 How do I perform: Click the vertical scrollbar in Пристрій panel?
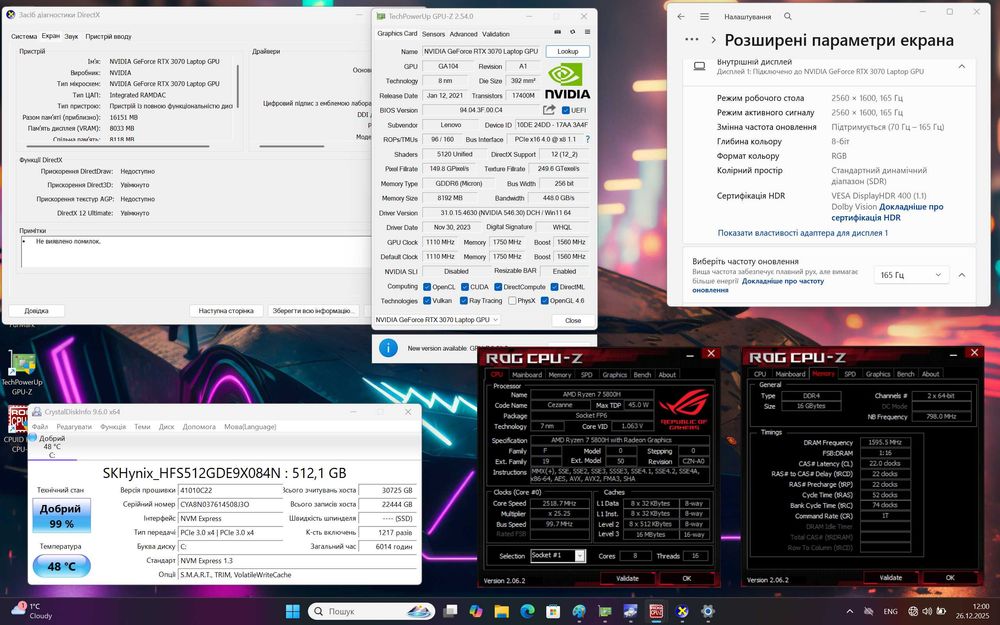pos(238,86)
